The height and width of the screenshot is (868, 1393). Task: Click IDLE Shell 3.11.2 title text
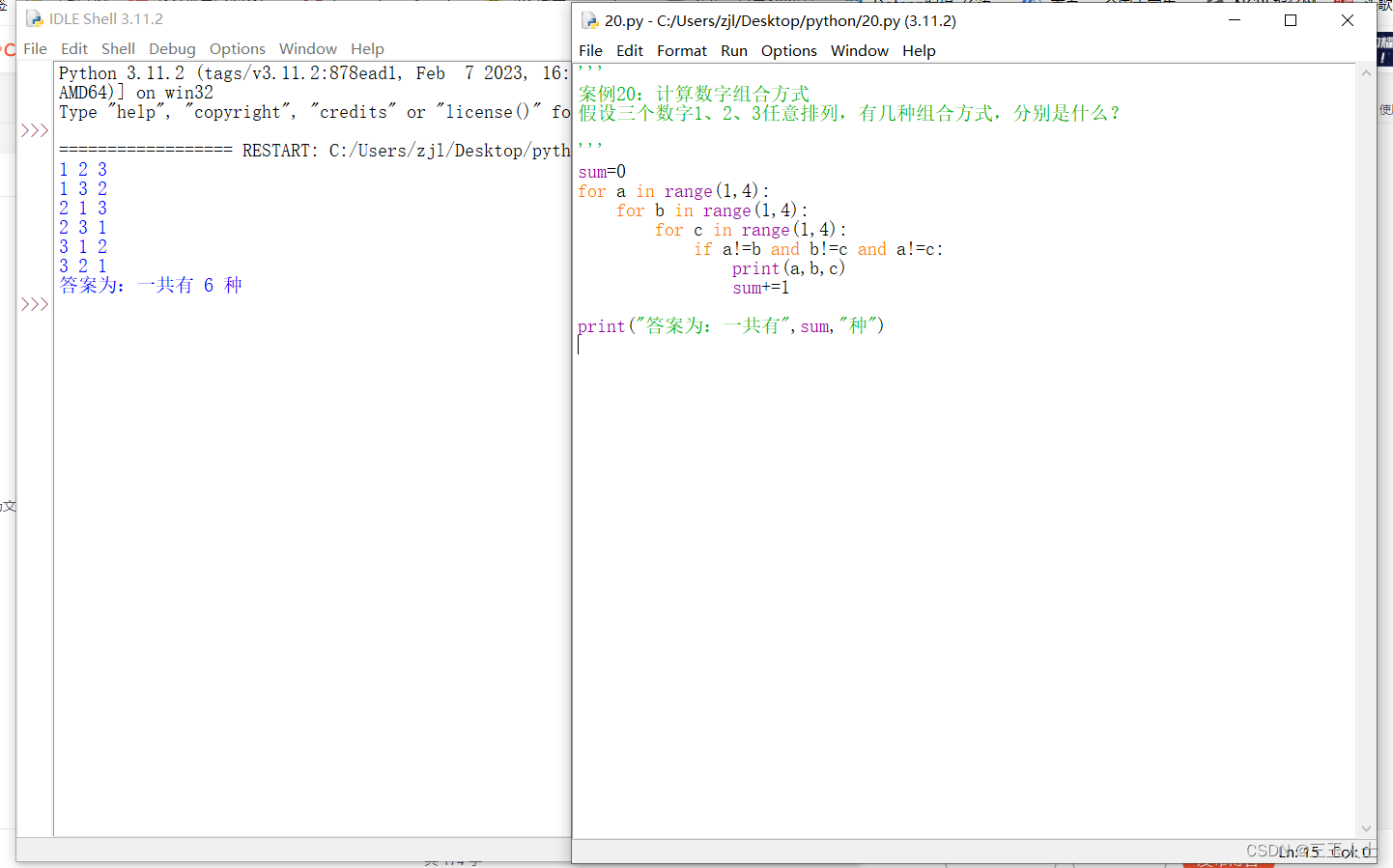tap(106, 18)
